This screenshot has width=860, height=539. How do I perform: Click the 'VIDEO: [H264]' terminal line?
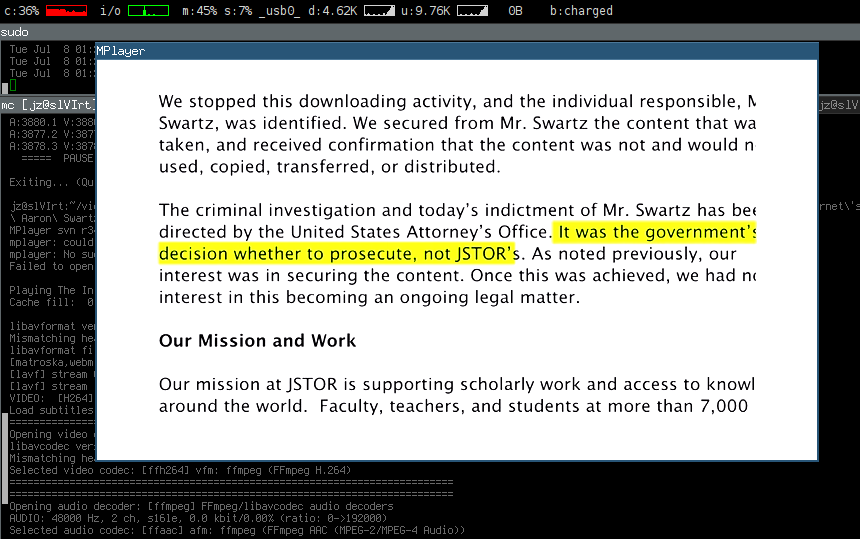coord(52,399)
